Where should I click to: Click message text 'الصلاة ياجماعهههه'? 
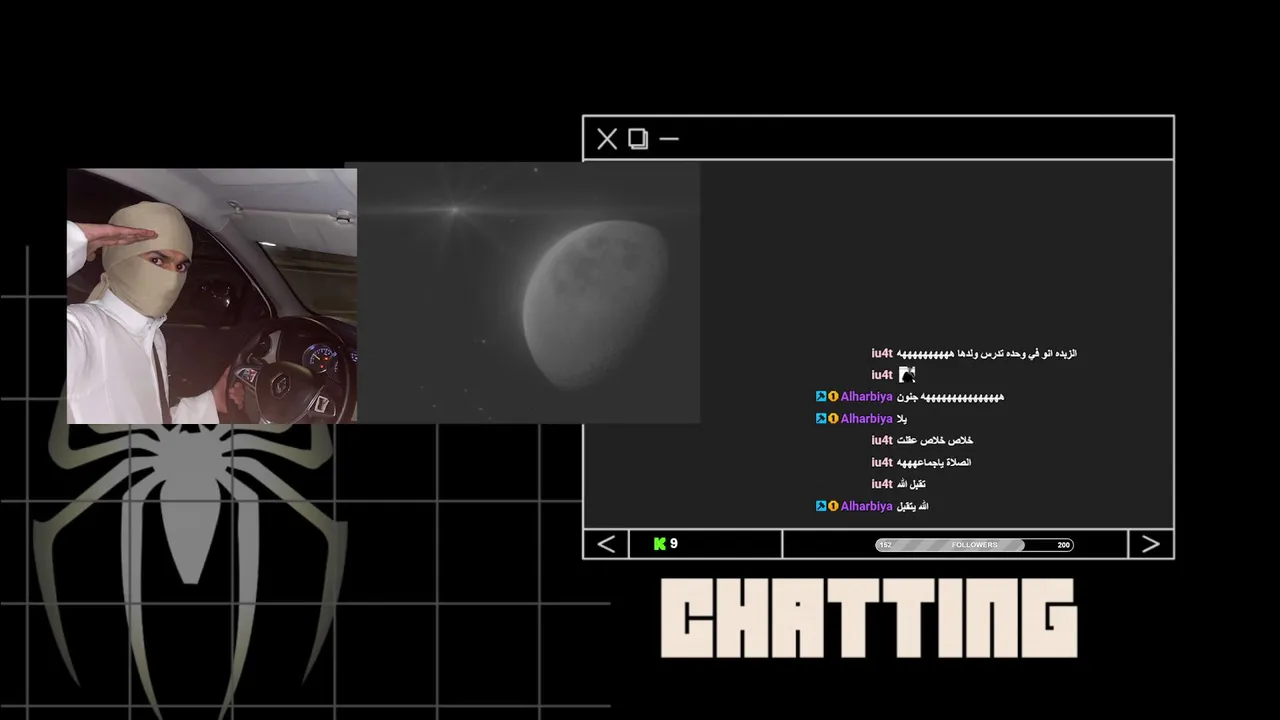(934, 463)
